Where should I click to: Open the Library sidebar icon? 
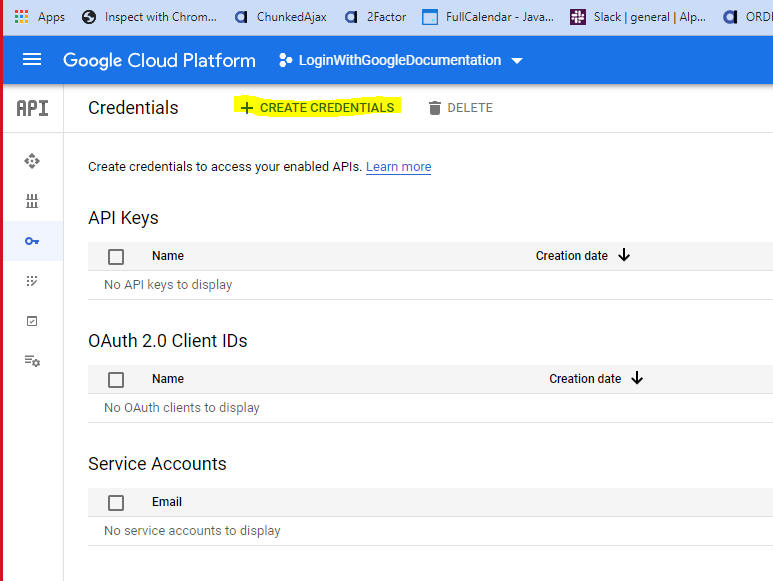32,201
